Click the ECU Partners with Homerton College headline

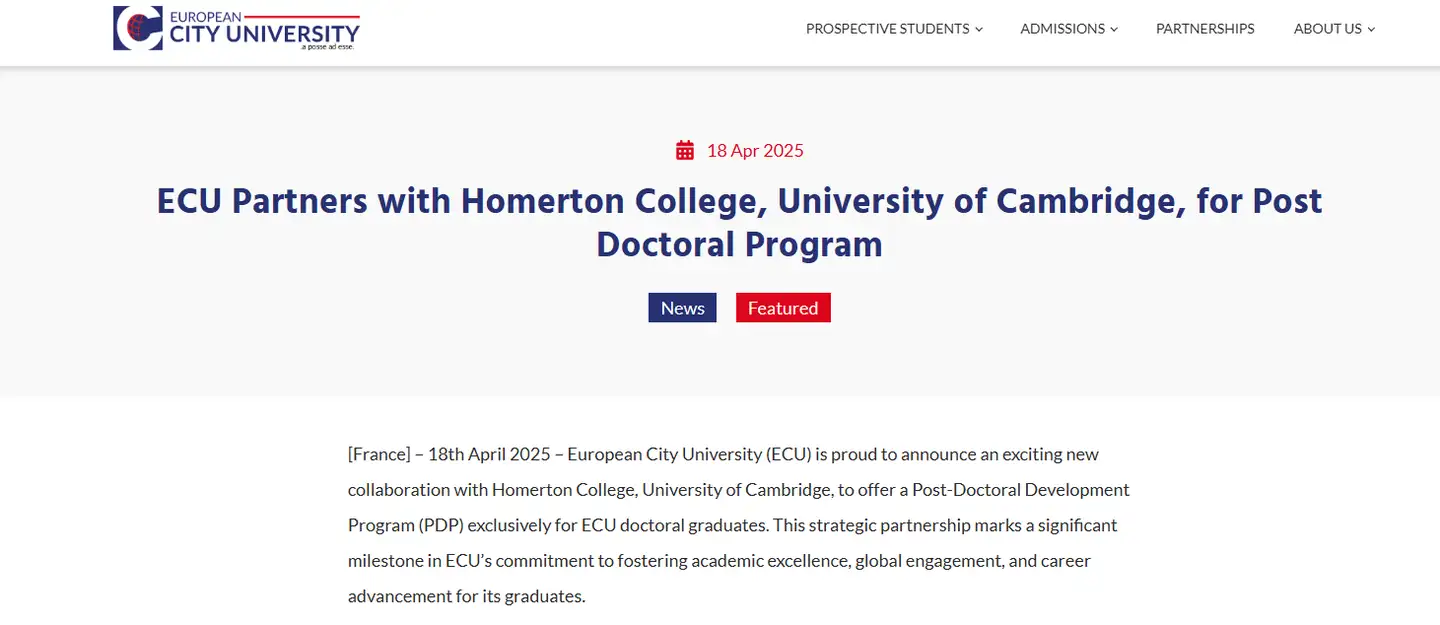click(740, 223)
